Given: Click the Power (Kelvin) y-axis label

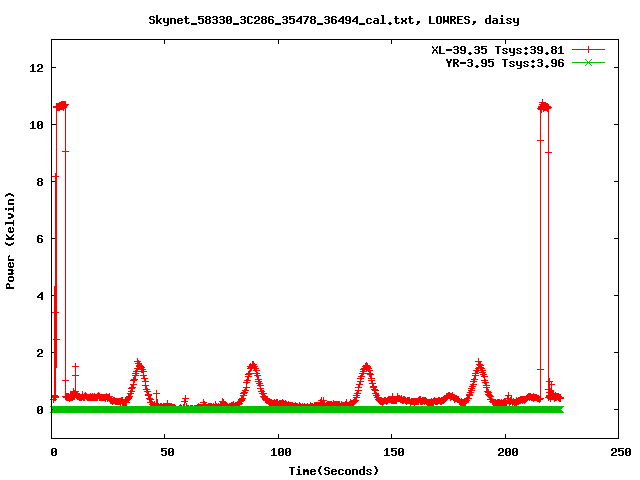Looking at the screenshot, I should coord(10,241).
